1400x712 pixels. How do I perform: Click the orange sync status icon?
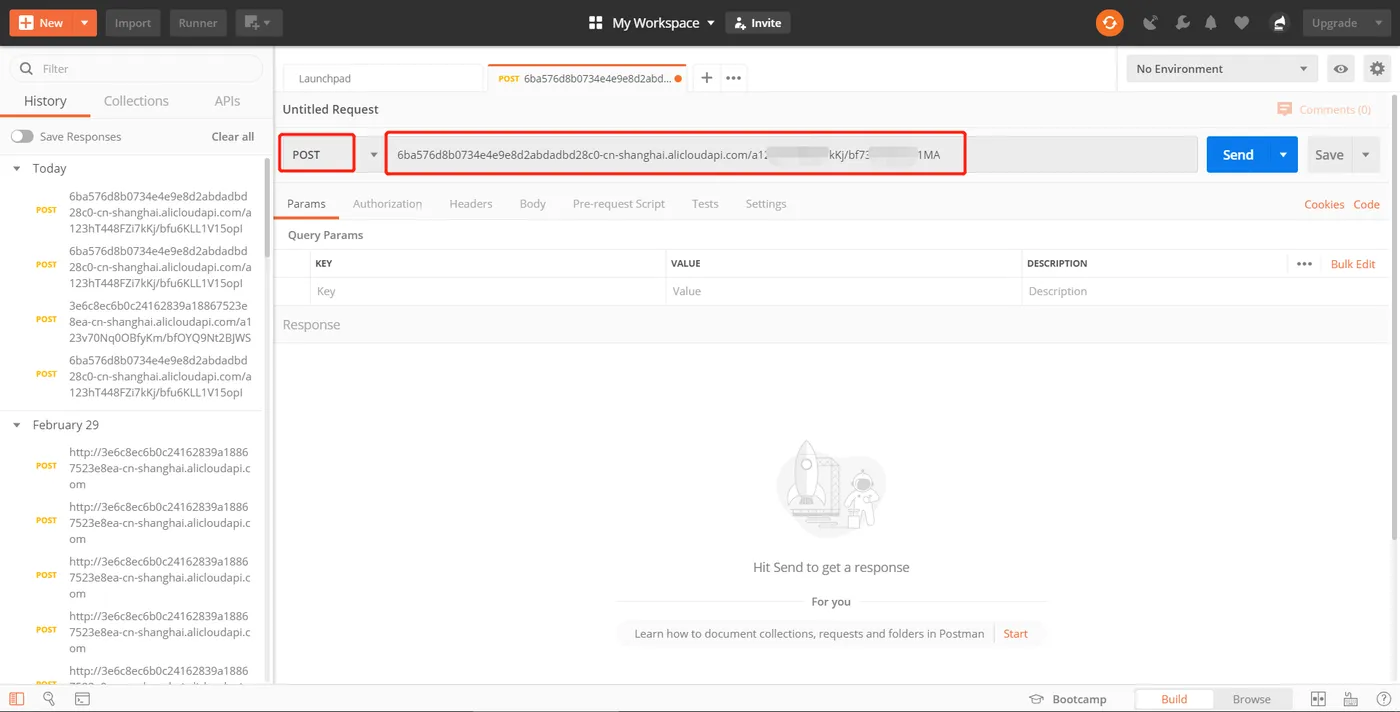[1109, 22]
